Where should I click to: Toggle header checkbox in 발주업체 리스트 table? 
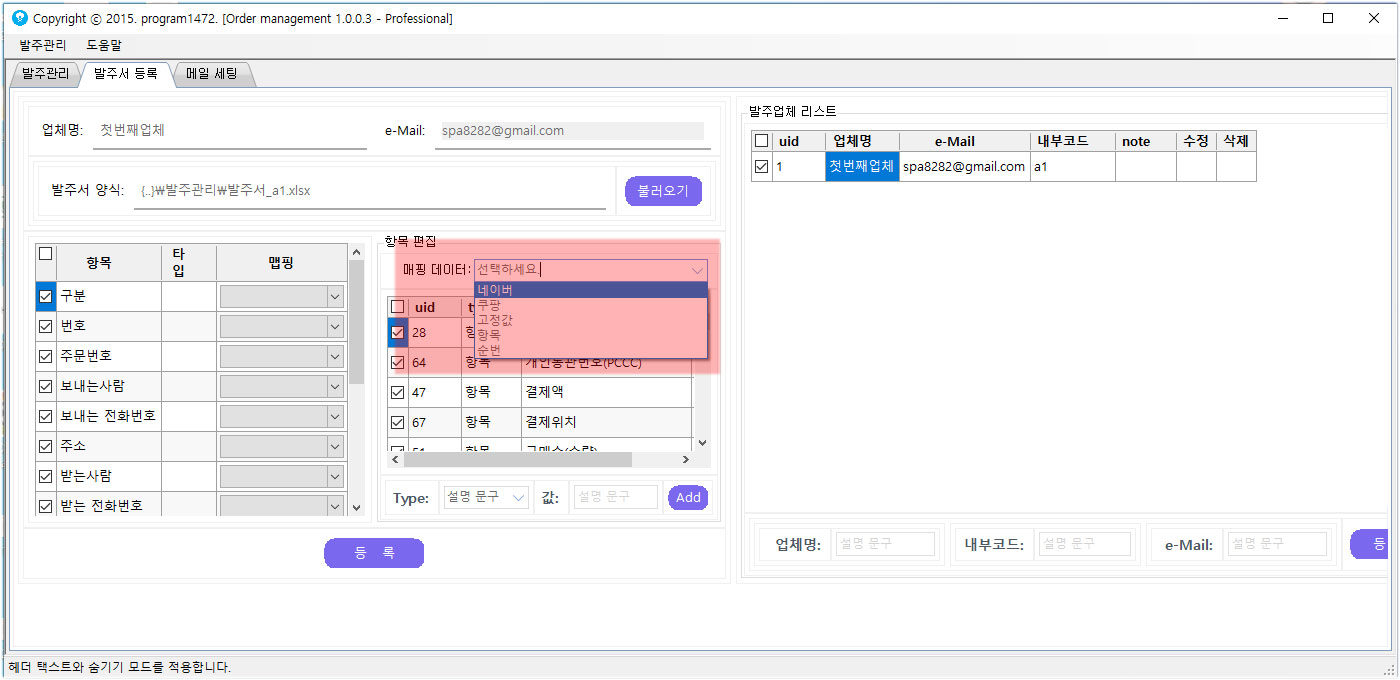point(762,141)
